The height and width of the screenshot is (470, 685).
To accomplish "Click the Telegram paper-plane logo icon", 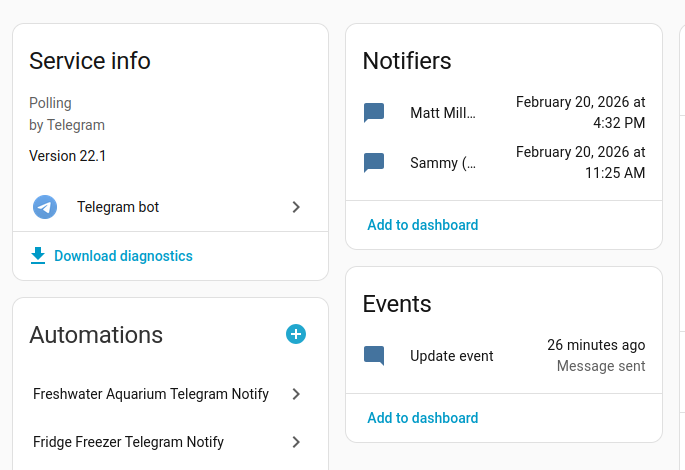I will [45, 207].
